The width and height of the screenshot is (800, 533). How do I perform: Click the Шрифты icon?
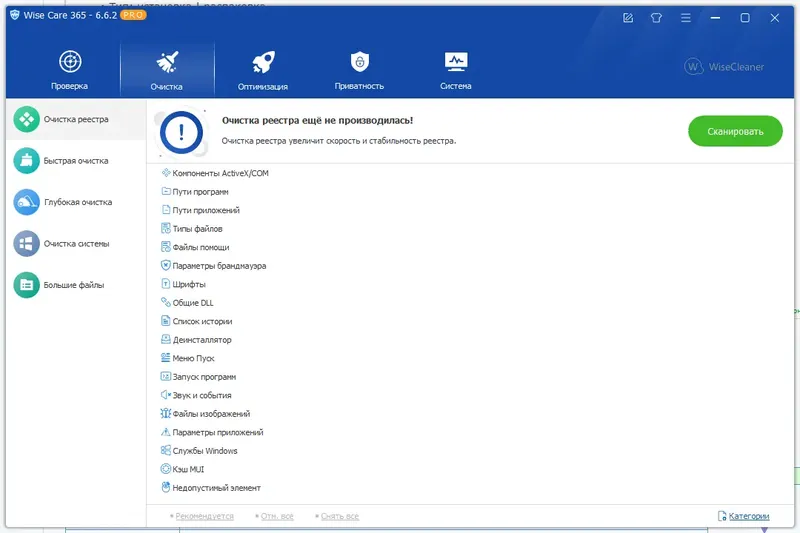166,284
